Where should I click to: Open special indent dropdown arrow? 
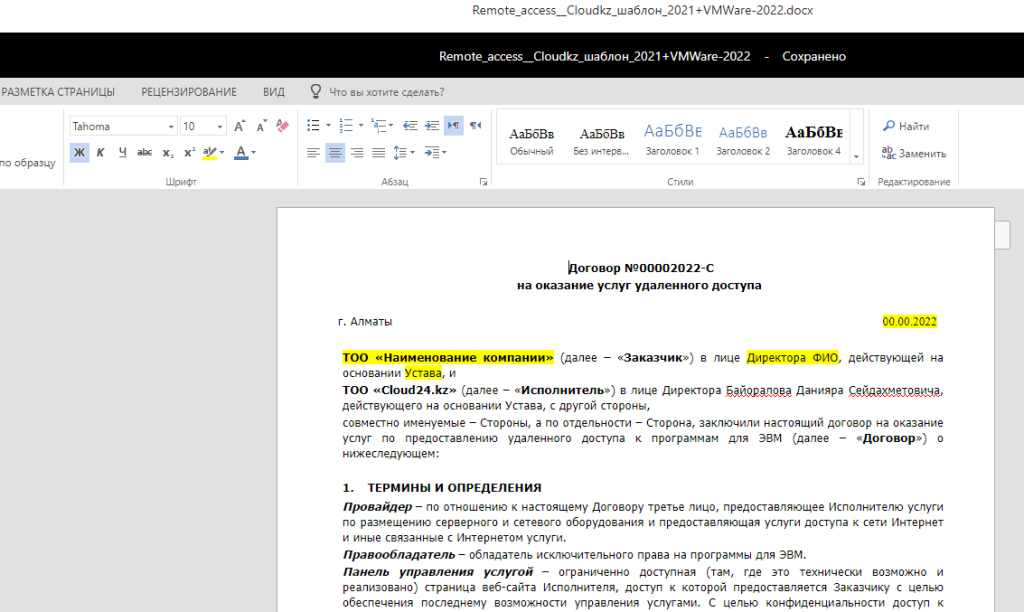coord(444,153)
